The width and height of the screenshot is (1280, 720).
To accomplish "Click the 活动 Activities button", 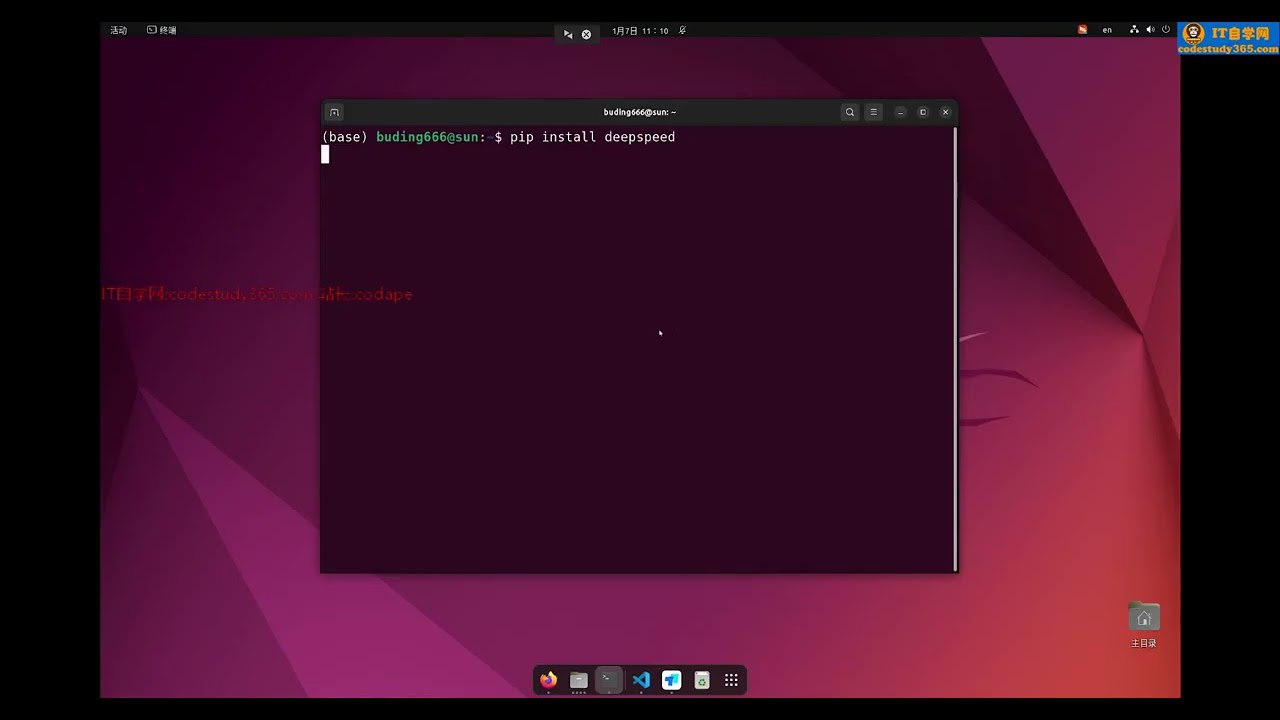I will coord(119,30).
